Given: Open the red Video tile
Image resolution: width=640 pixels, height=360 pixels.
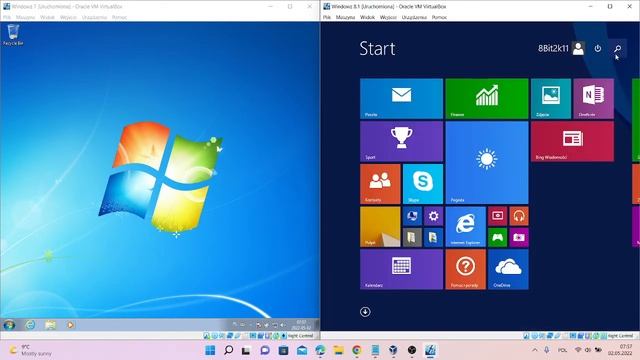Looking at the screenshot, I should (497, 216).
